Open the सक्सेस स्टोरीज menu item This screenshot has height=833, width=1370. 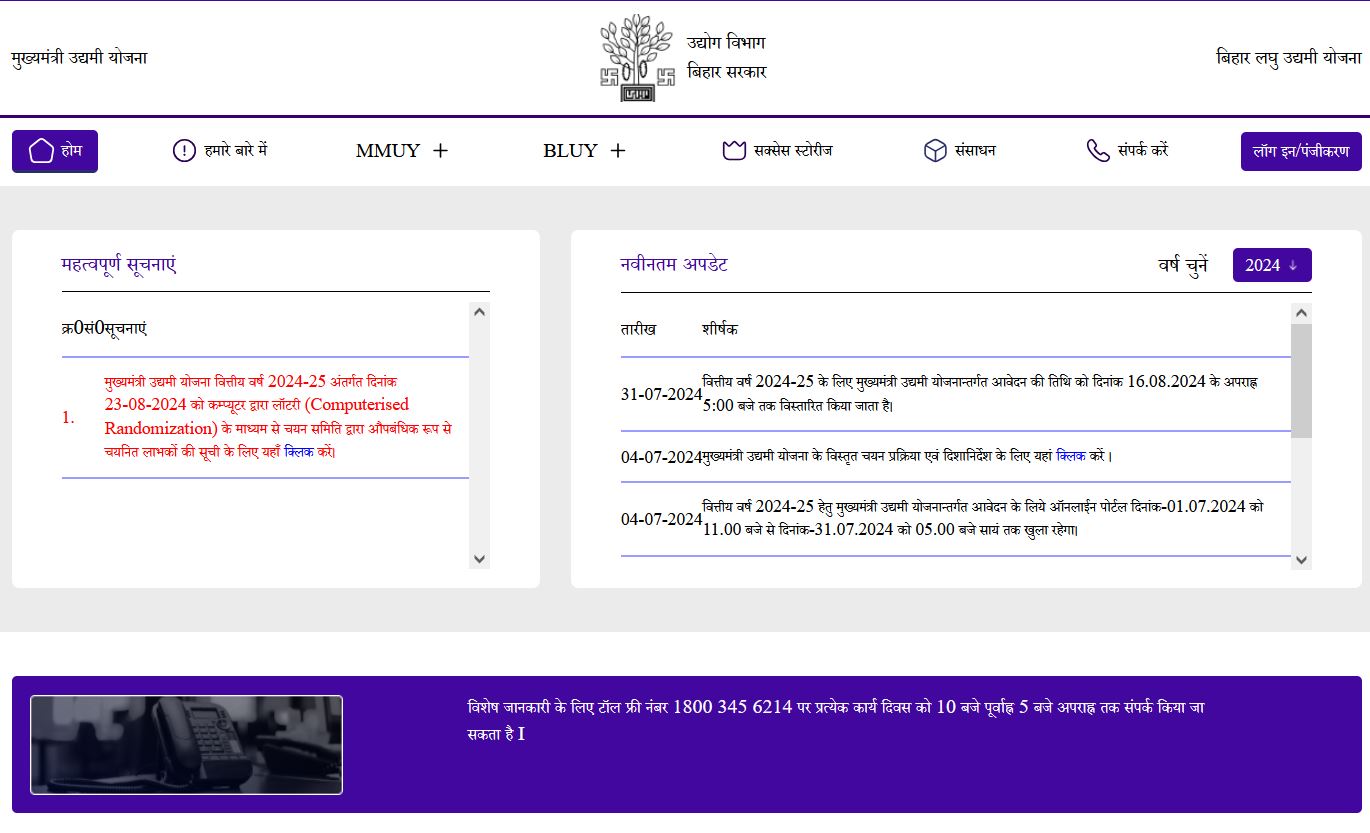[793, 151]
